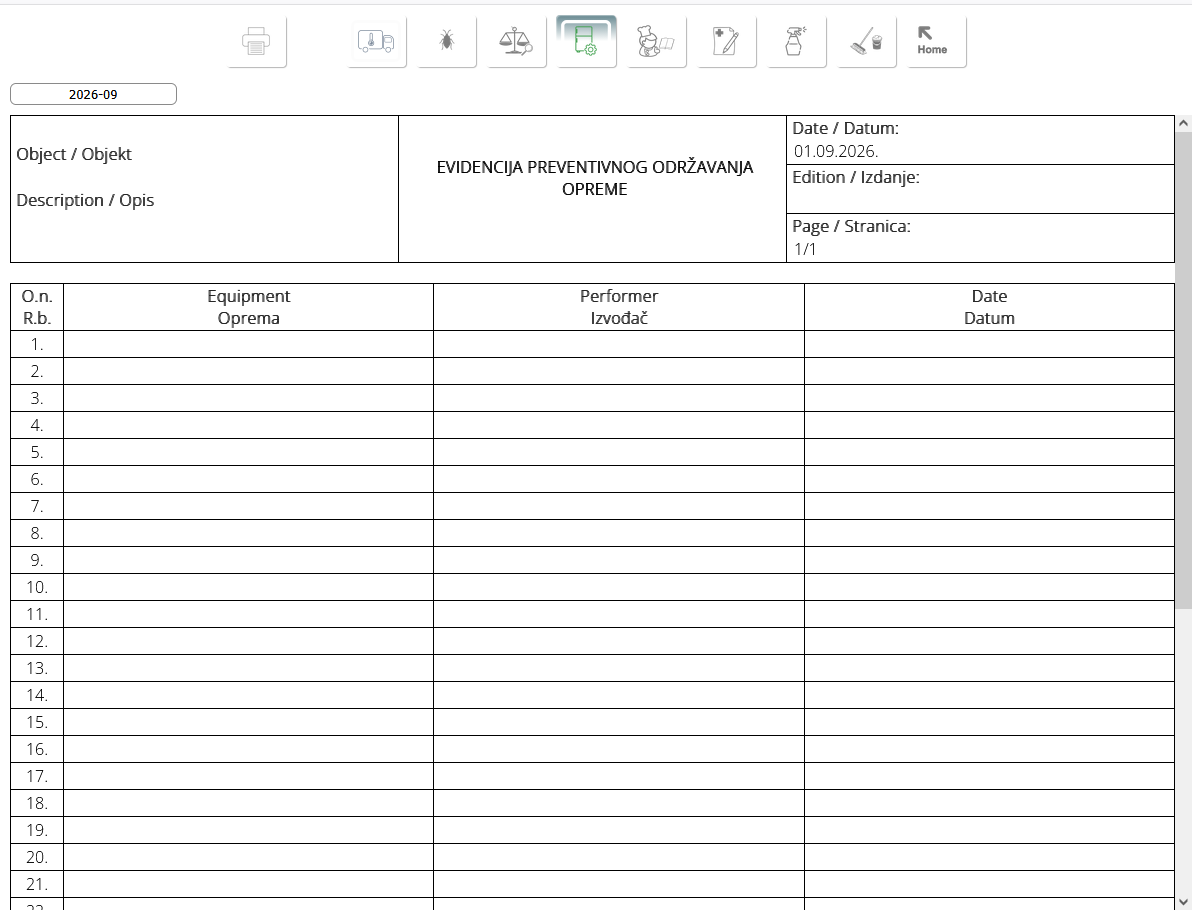The image size is (1192, 910).
Task: Click the Description / Opis label
Action: [x=85, y=201]
